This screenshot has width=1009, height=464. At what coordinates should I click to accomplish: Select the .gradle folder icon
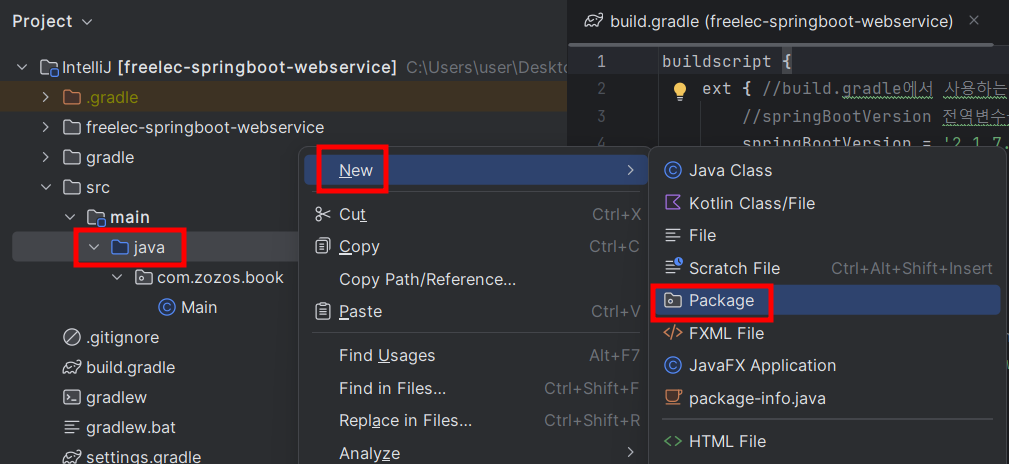click(x=71, y=97)
